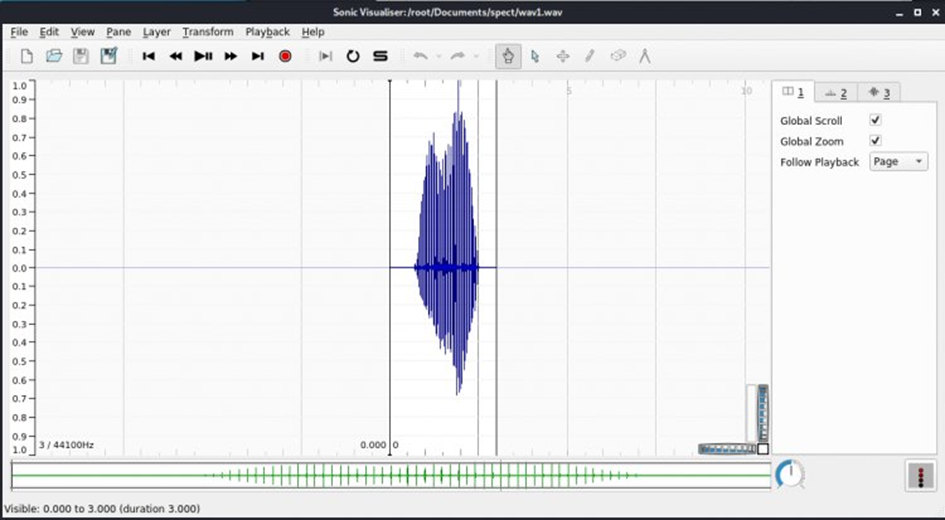This screenshot has height=520, width=945.
Task: Open the Undo history dropdown arrow
Action: pos(439,57)
